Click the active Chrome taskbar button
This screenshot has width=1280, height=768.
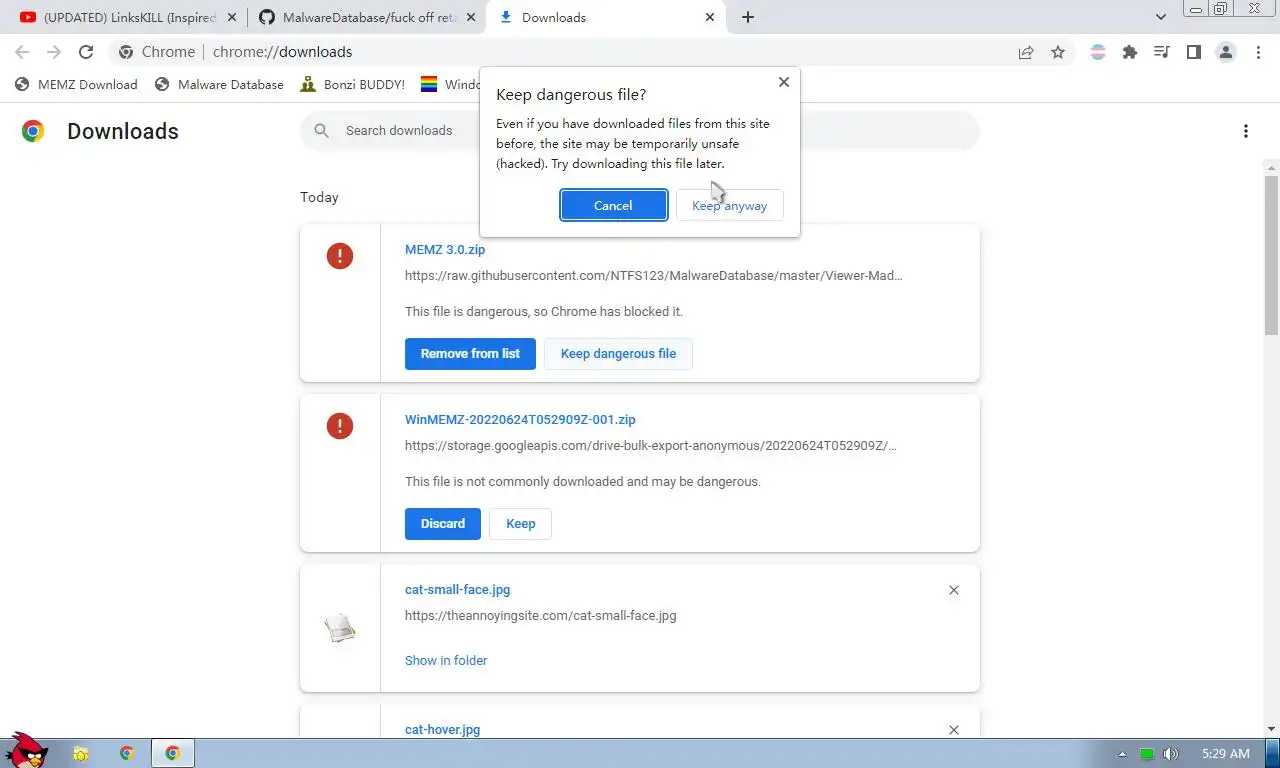(172, 754)
